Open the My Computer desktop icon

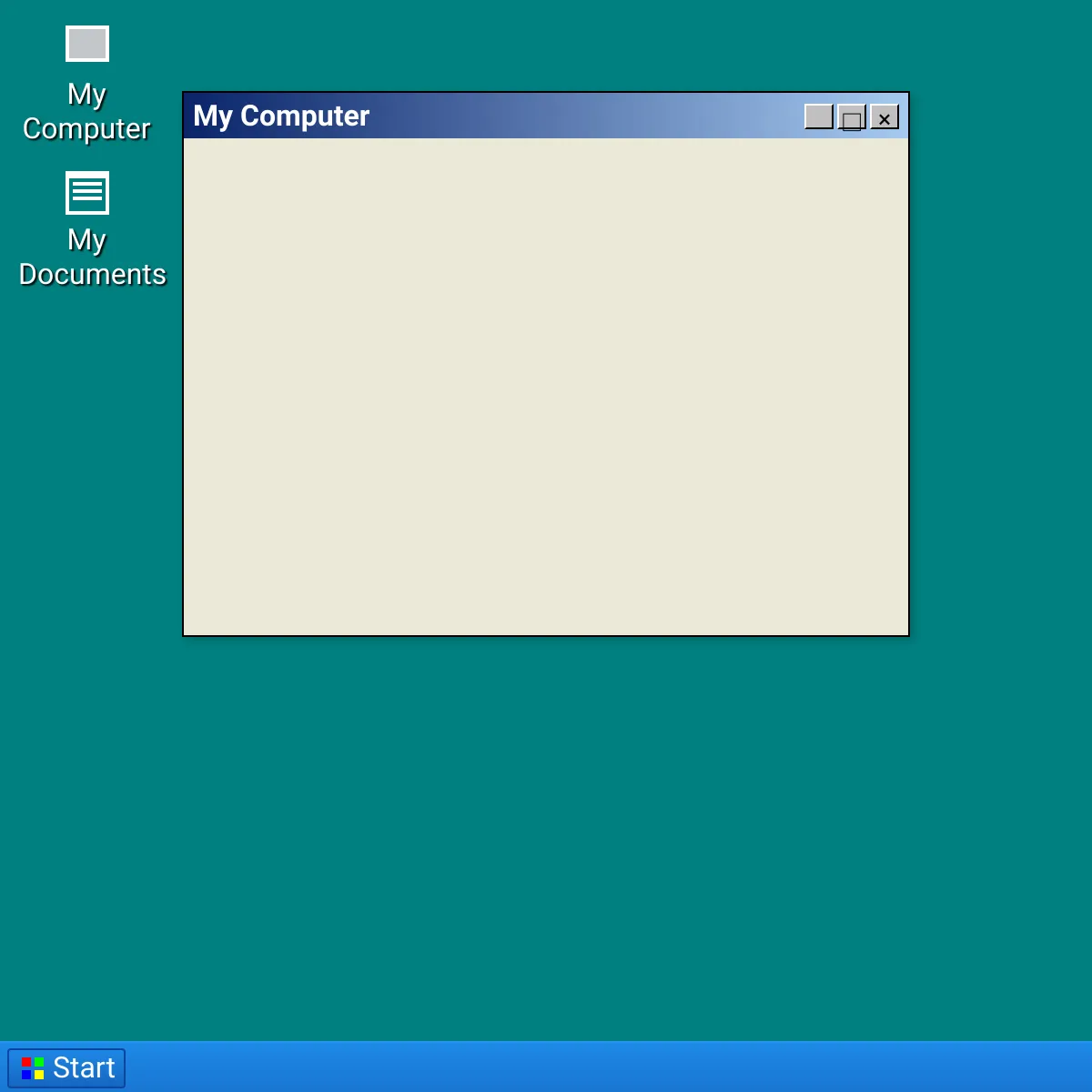[87, 84]
